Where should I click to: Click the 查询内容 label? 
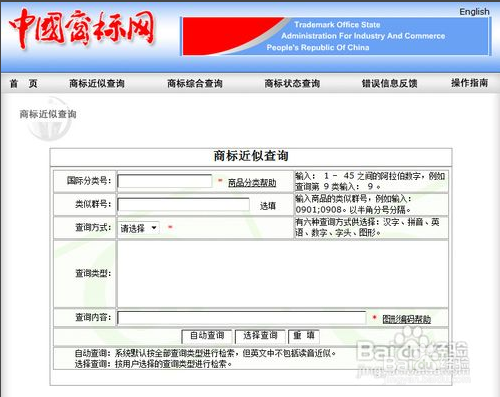[x=93, y=317]
